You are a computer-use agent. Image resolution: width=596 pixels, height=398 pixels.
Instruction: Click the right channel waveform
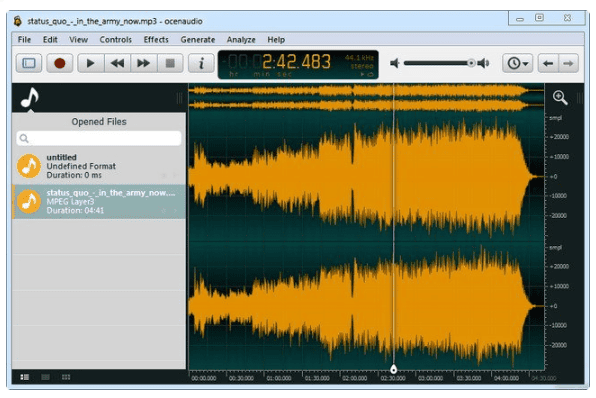[366, 306]
